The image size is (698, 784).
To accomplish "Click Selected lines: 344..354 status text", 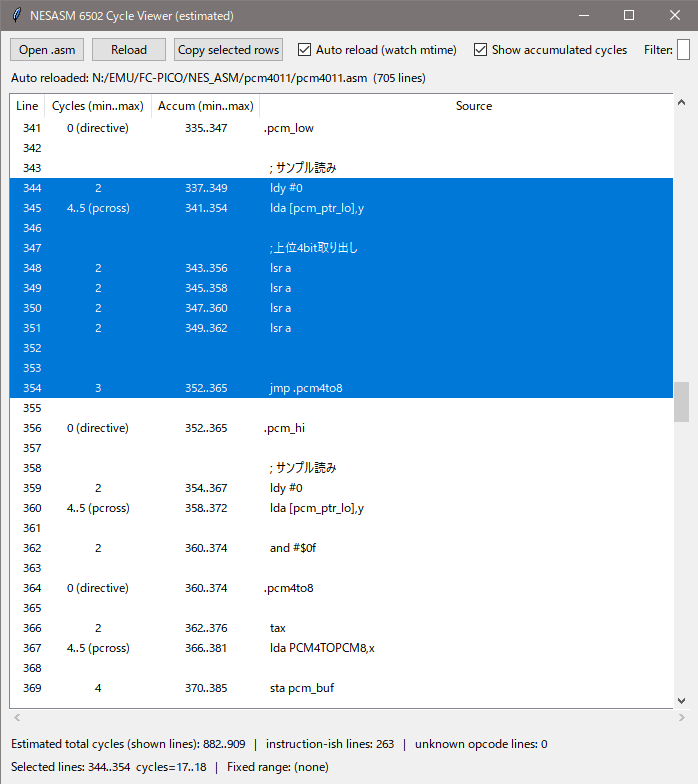I will tap(108, 767).
